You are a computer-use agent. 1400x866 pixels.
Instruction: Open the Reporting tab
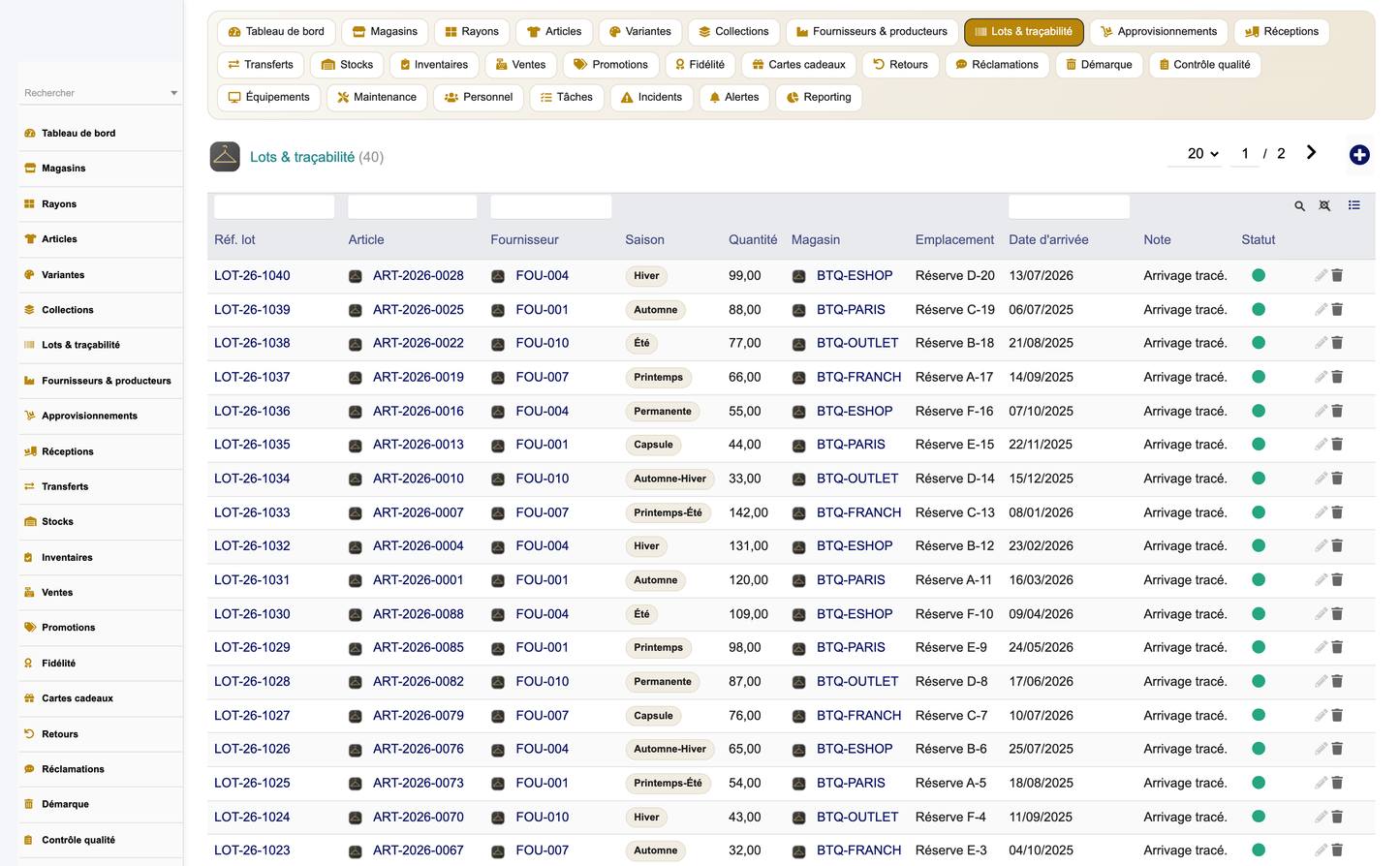click(x=819, y=98)
